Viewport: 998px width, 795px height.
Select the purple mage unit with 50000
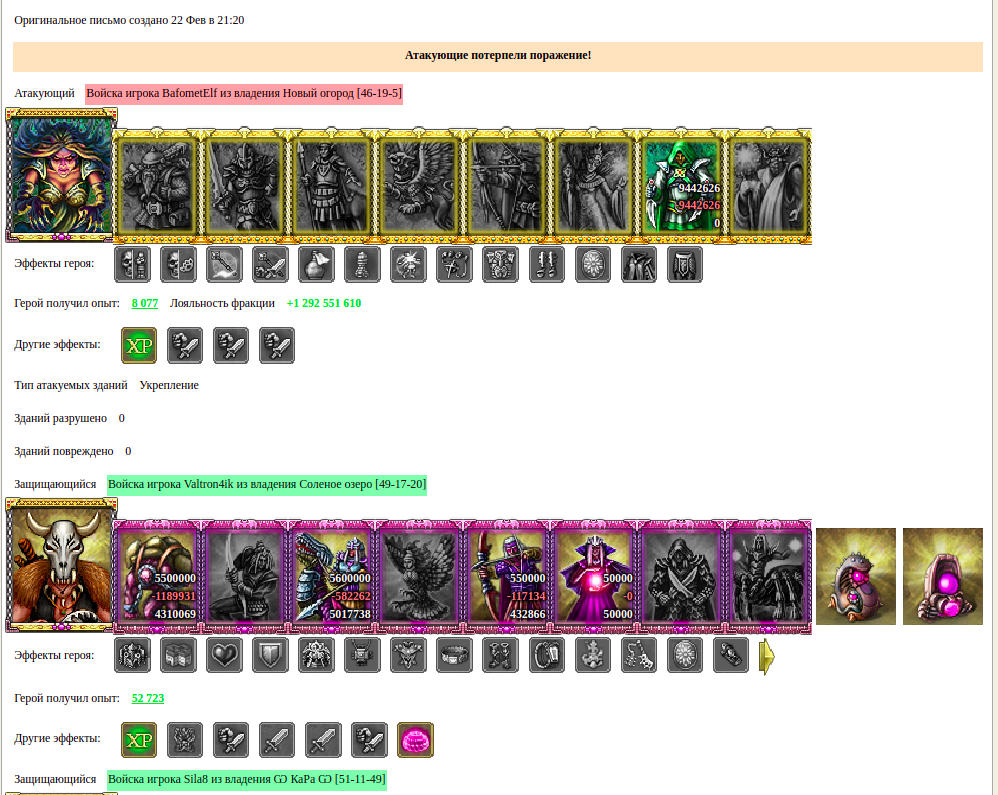[x=593, y=577]
